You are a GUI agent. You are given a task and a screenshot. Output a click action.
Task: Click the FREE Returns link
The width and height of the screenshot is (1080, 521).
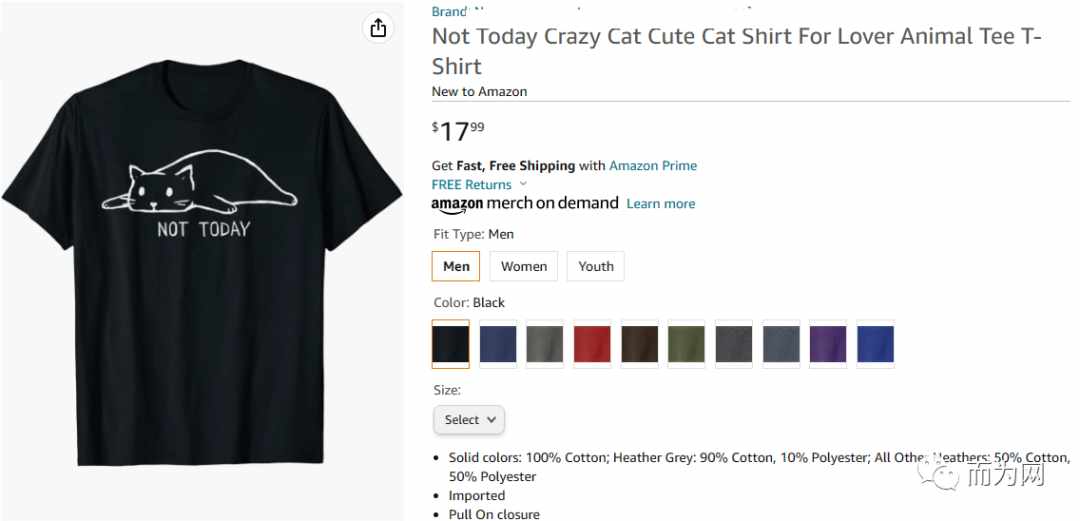472,185
